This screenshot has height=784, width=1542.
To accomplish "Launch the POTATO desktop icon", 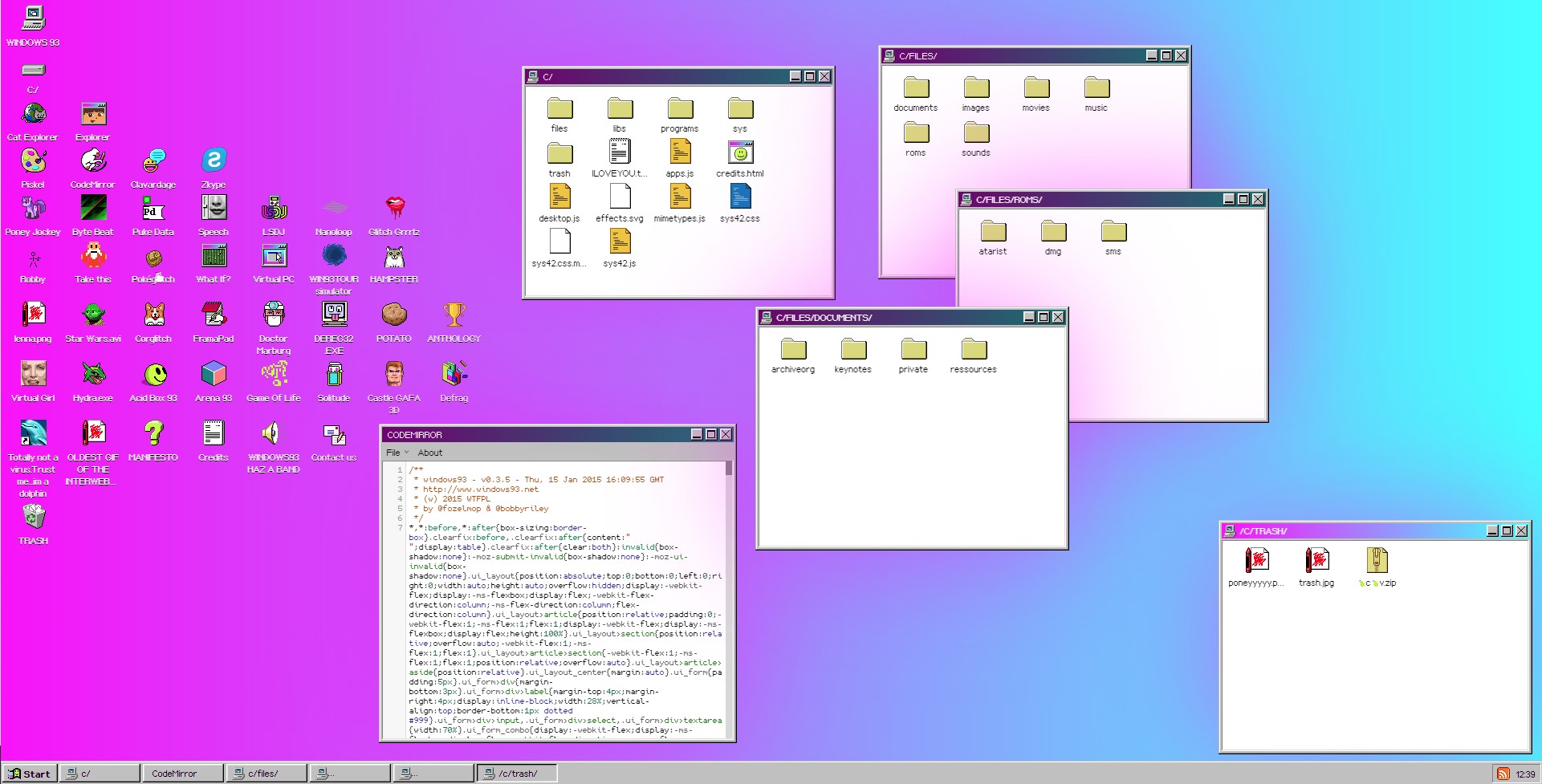I will [x=393, y=315].
